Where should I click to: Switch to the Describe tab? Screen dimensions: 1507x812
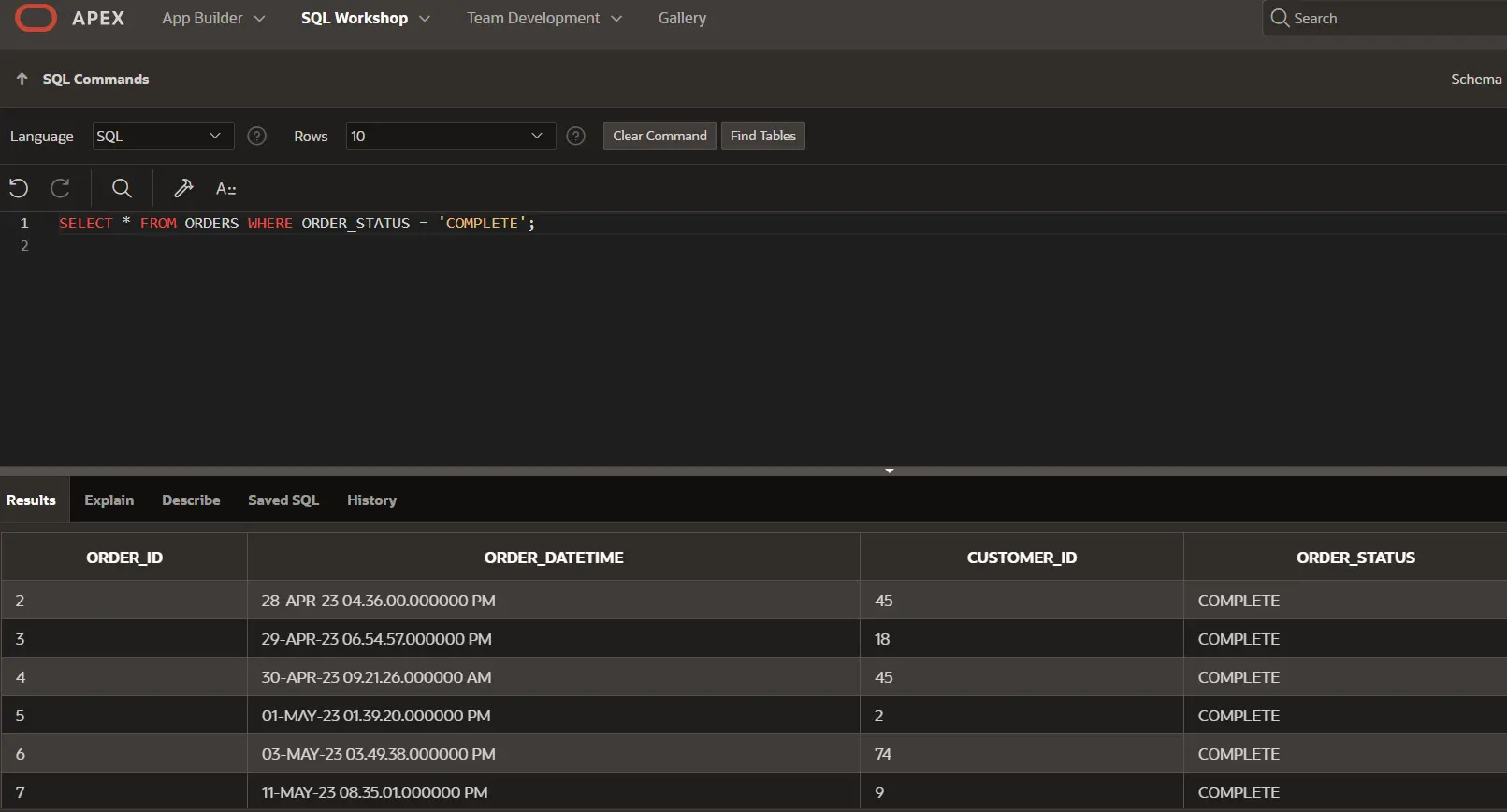coord(191,500)
